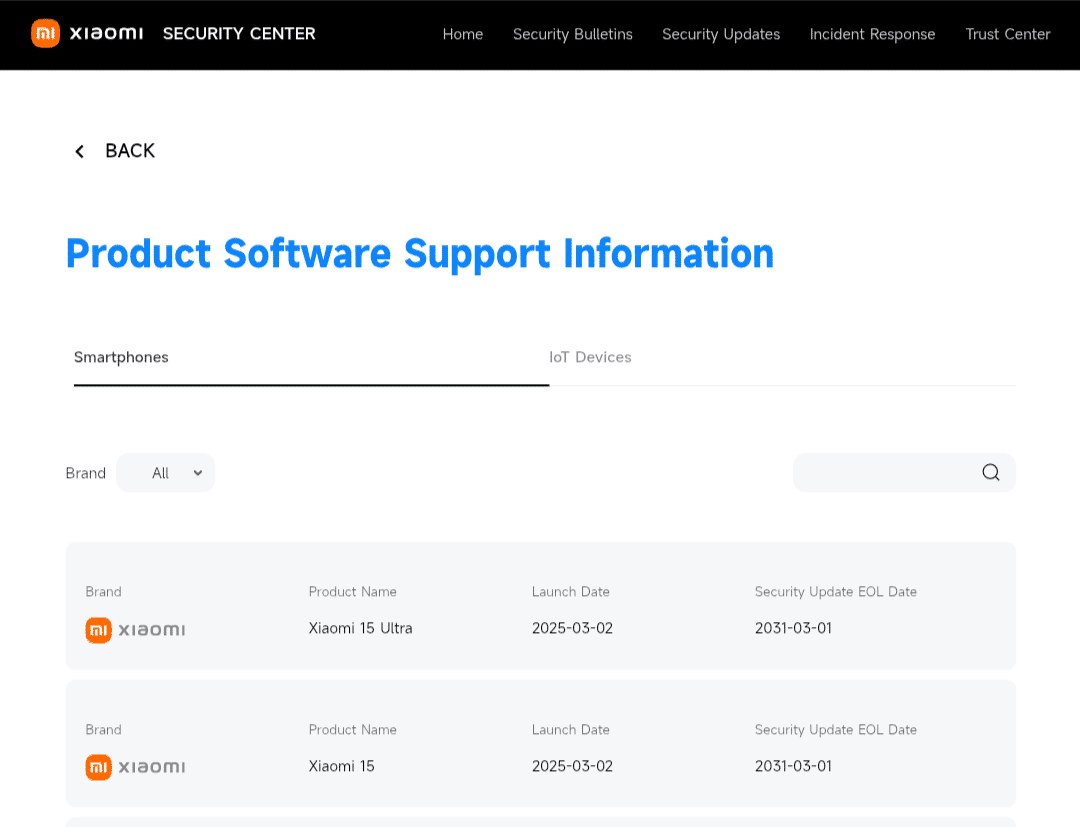Expand the All brand selector chevron
The image size is (1080, 827).
click(197, 472)
